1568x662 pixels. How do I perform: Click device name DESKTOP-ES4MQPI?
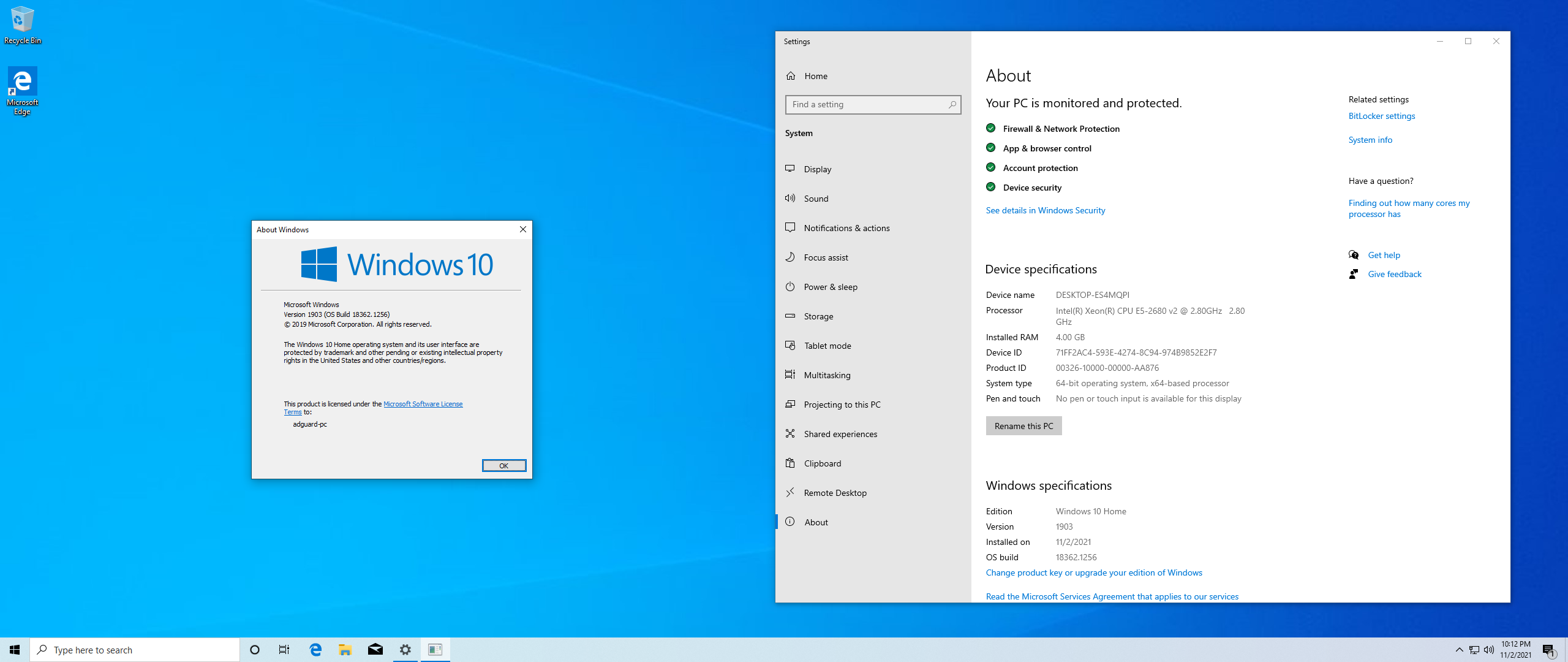click(1092, 295)
